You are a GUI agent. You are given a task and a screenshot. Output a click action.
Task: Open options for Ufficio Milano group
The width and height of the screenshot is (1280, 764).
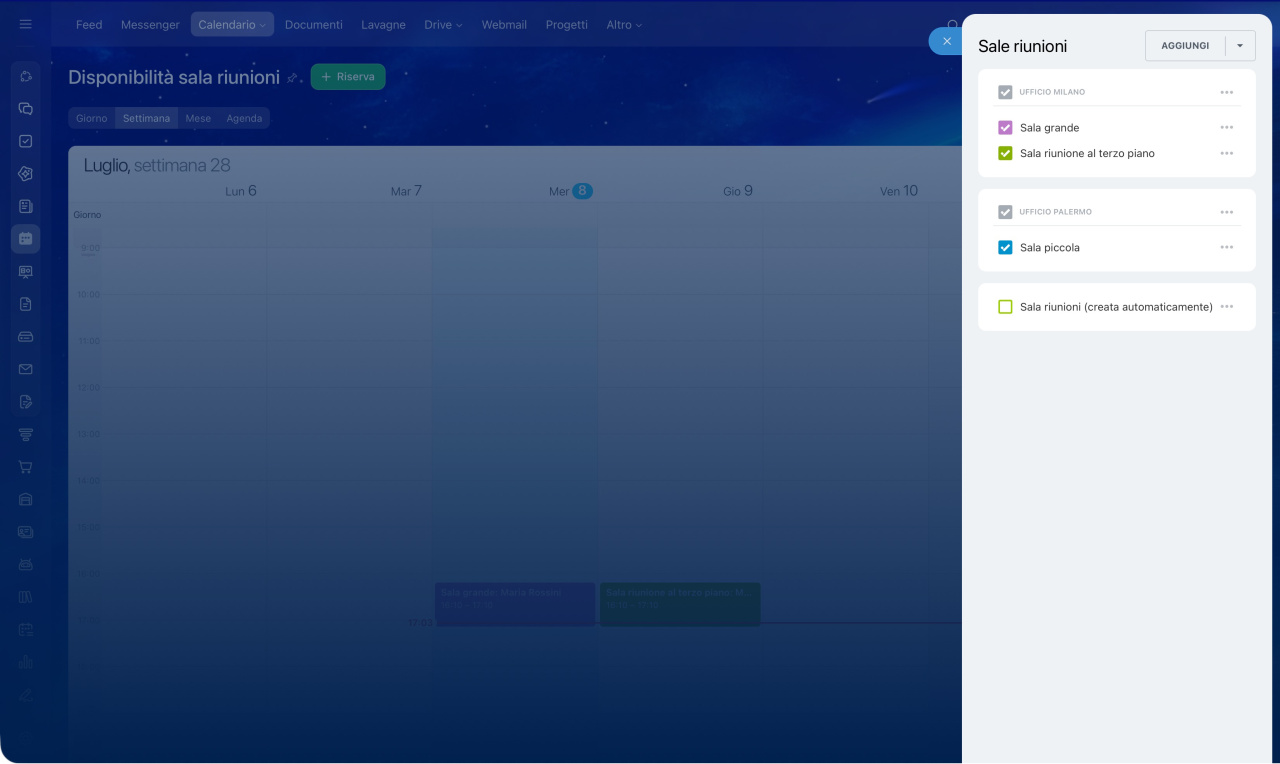point(1227,92)
